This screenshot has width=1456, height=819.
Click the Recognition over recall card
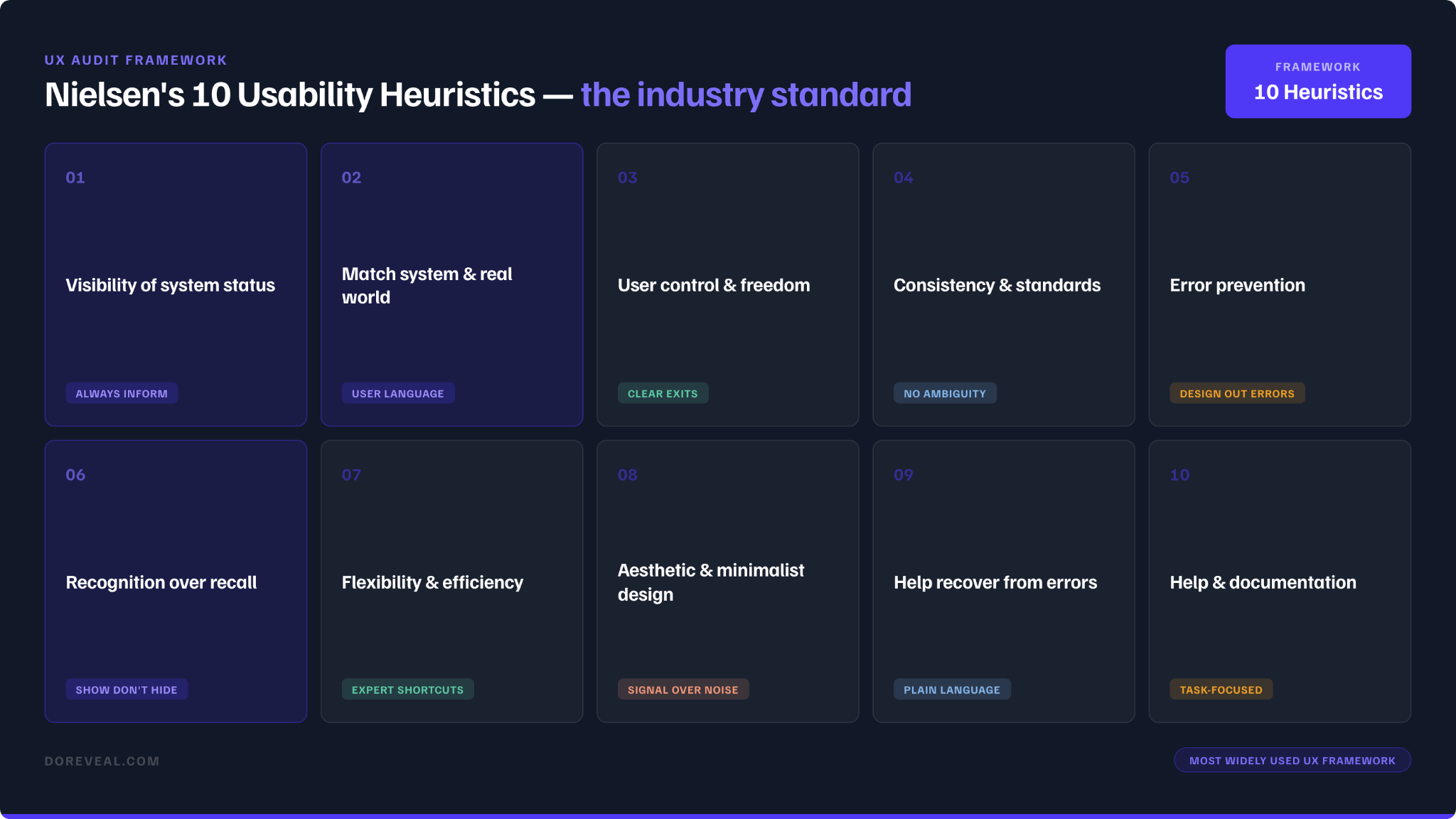(176, 582)
